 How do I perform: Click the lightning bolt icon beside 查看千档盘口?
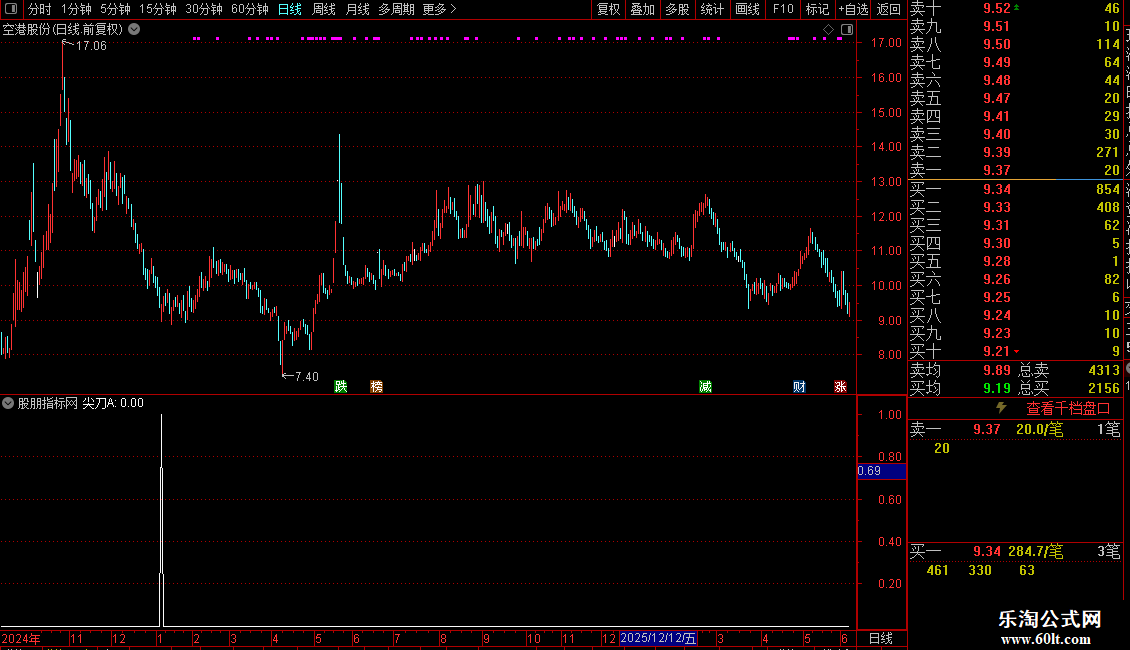[1001, 408]
